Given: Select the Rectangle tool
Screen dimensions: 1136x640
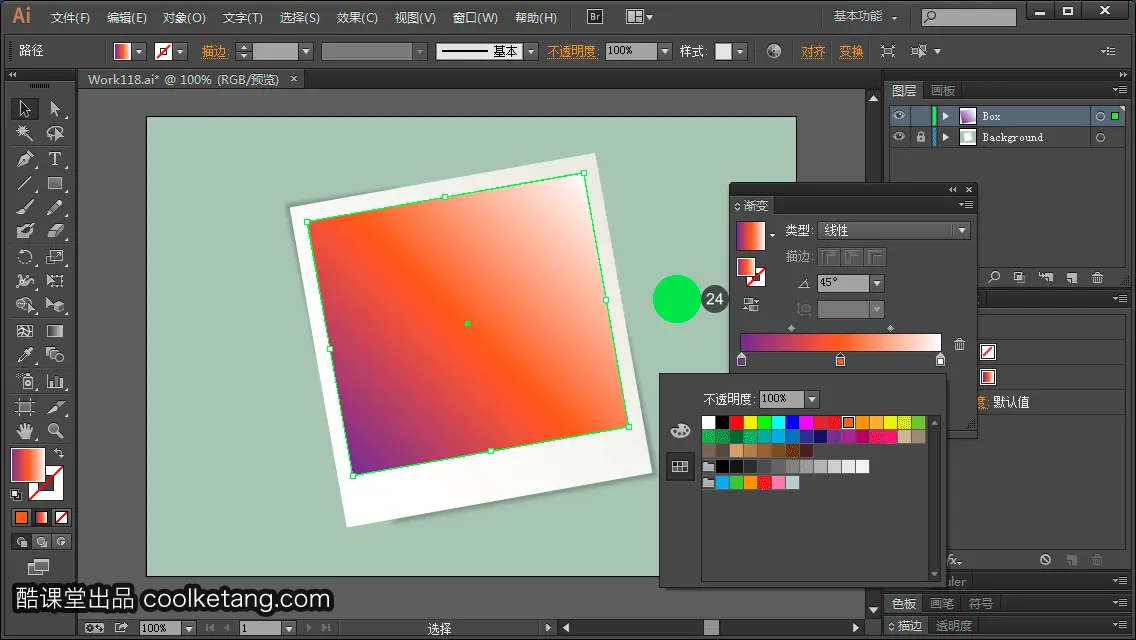Looking at the screenshot, I should pos(55,183).
